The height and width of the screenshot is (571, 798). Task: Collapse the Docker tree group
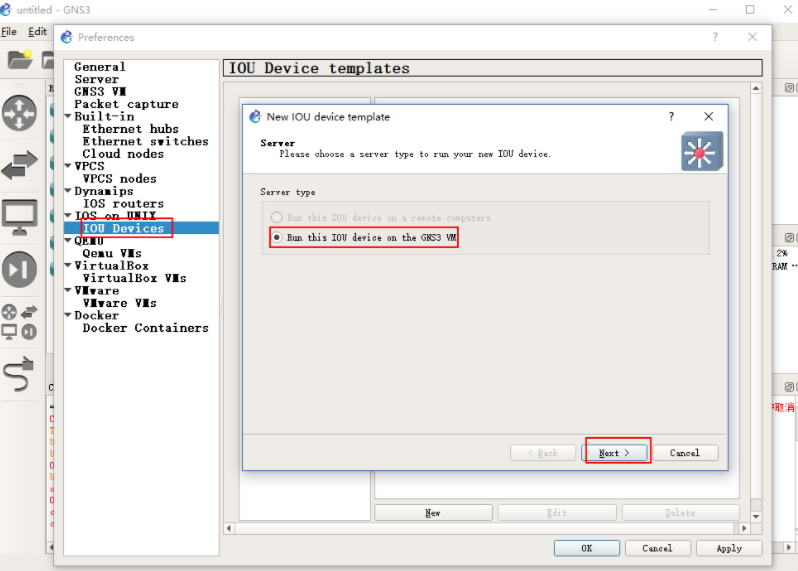click(68, 315)
